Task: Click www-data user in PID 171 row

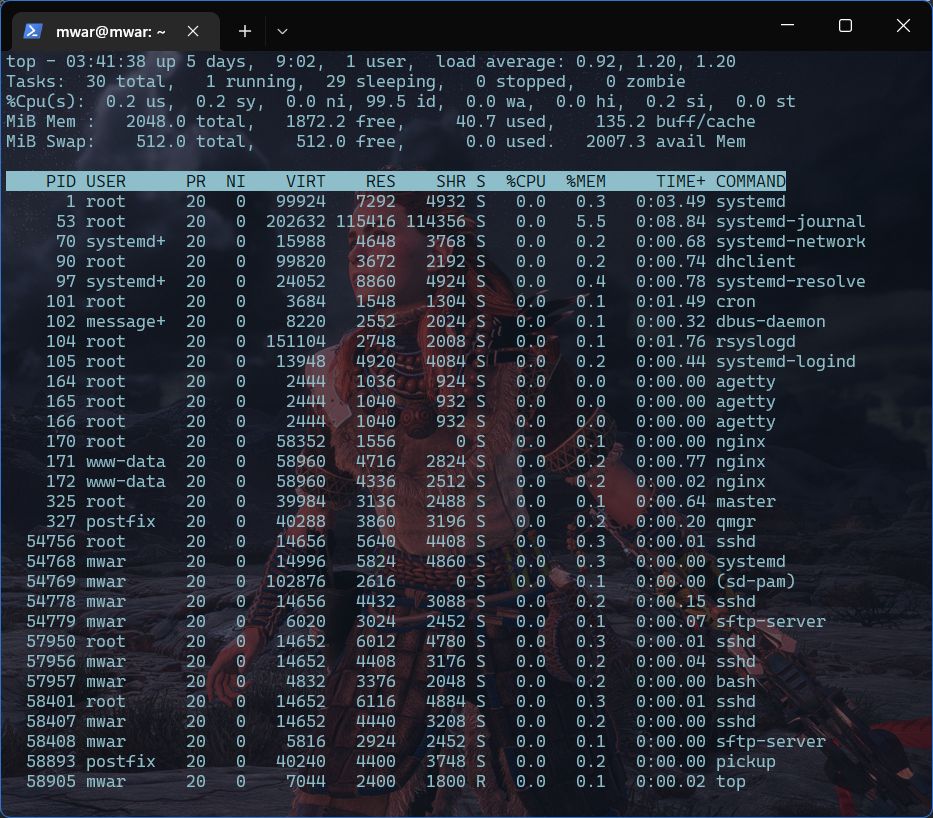Action: (126, 462)
